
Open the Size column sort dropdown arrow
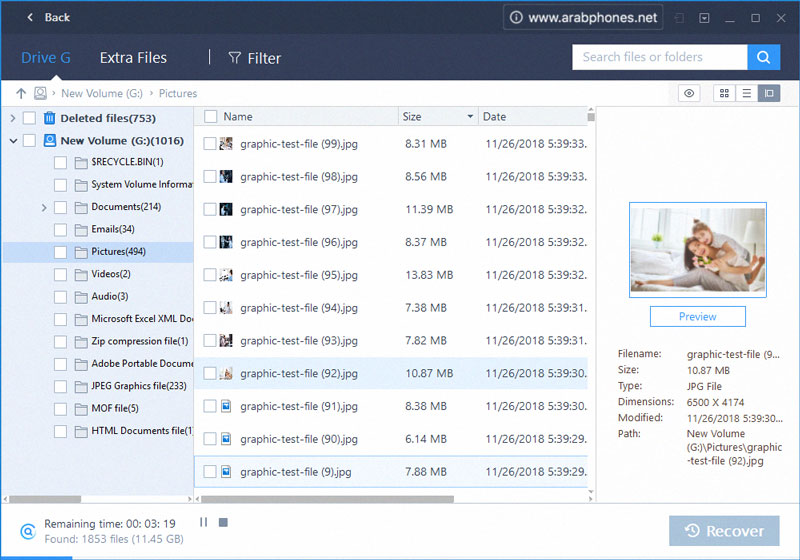tap(470, 117)
